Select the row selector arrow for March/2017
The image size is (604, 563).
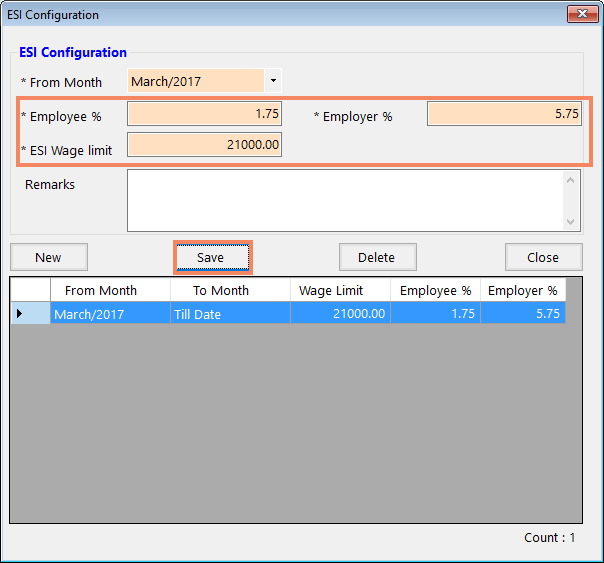click(30, 313)
